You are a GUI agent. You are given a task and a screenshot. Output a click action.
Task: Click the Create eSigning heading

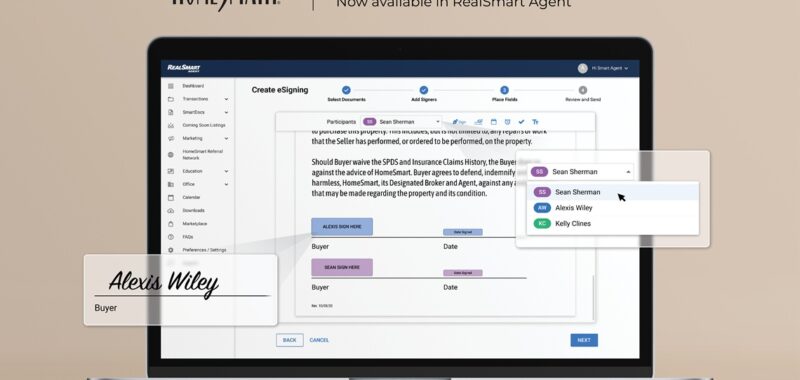click(x=280, y=90)
